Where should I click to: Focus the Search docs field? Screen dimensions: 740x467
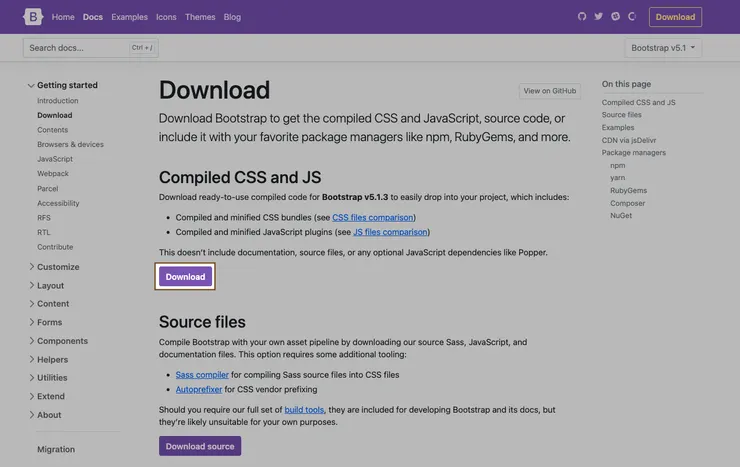(91, 48)
